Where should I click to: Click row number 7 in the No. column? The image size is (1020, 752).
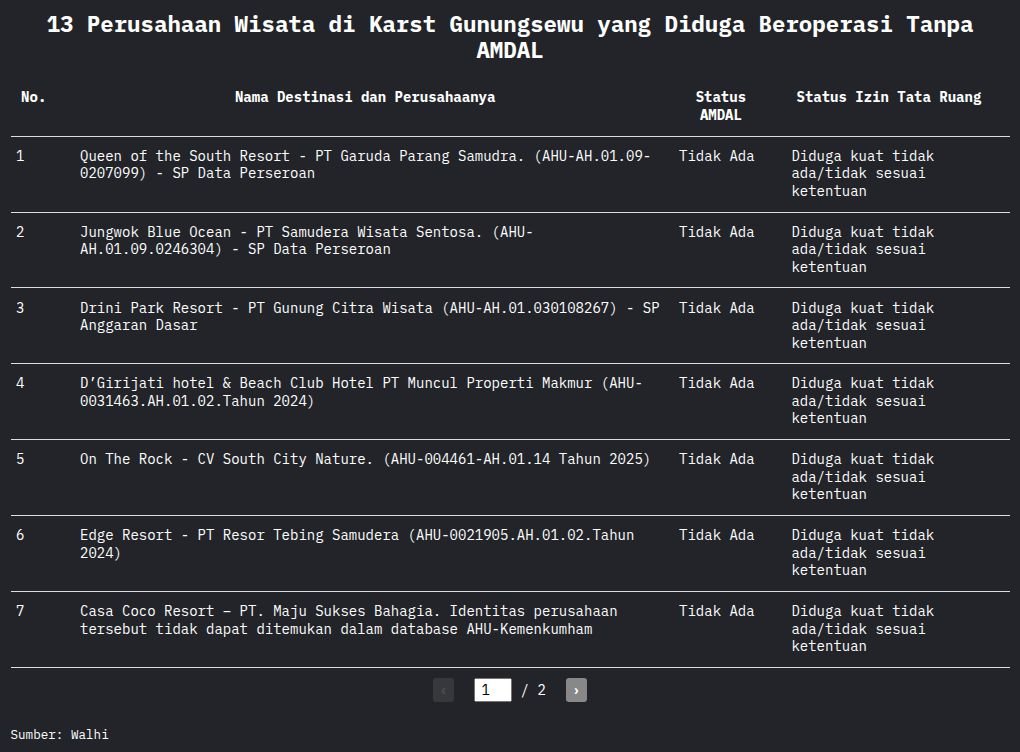[x=20, y=611]
